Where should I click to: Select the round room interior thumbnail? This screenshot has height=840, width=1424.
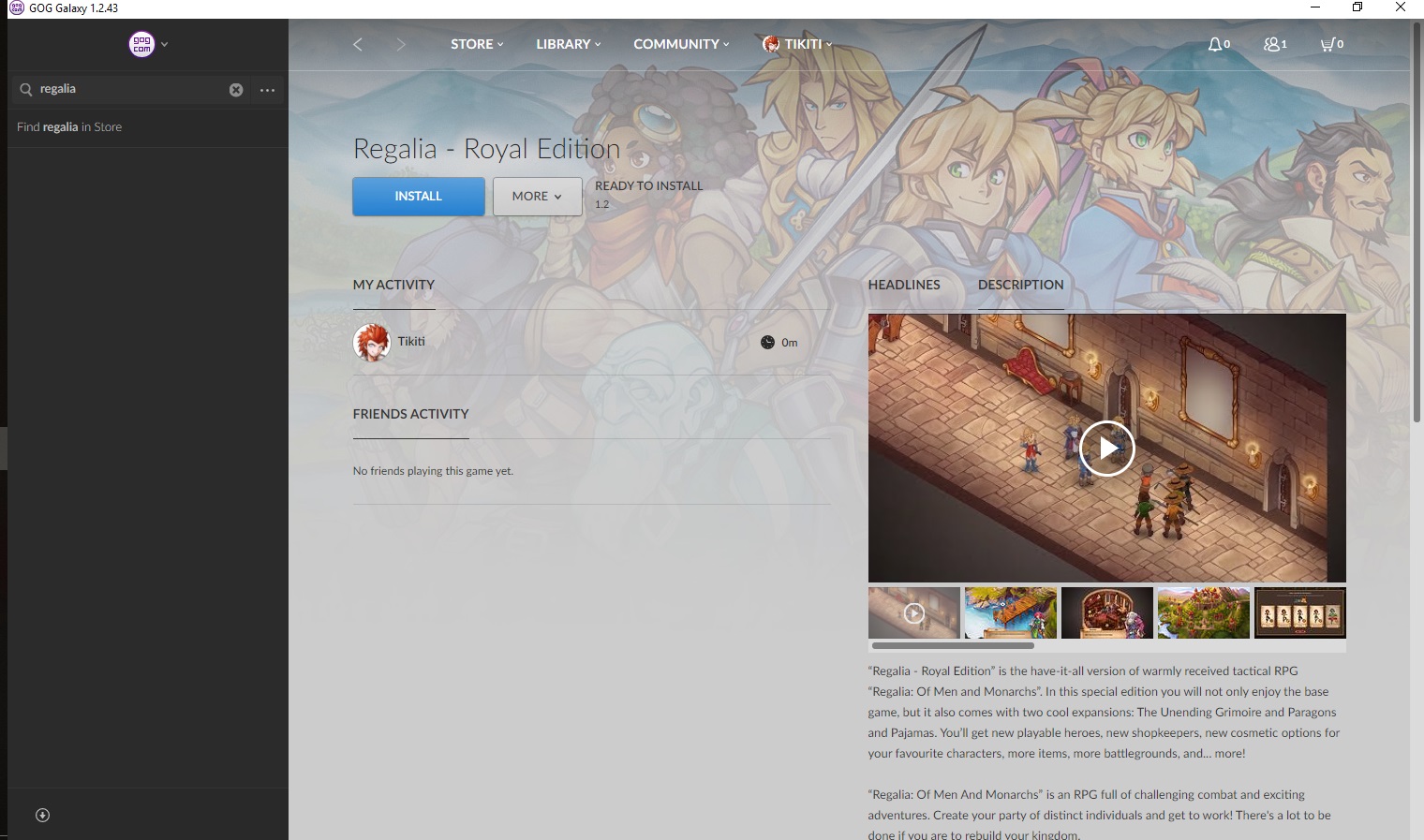pos(1107,613)
